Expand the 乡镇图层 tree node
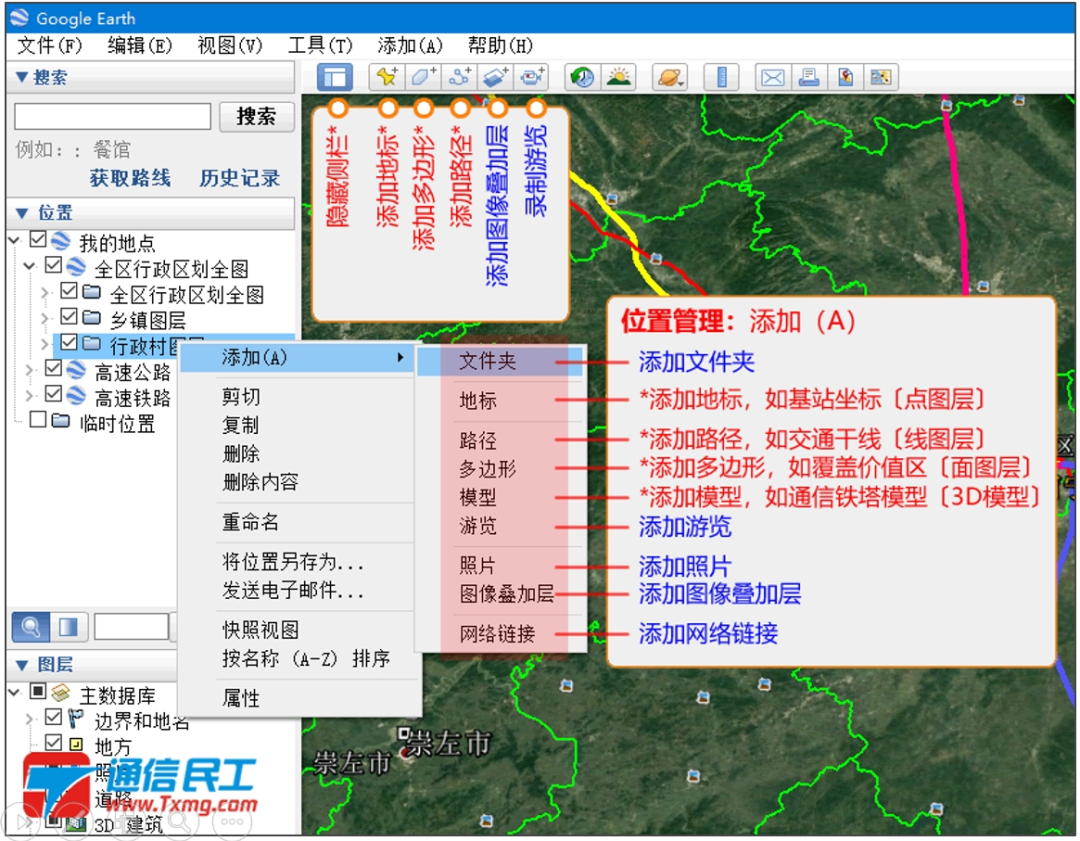1080x841 pixels. point(45,318)
